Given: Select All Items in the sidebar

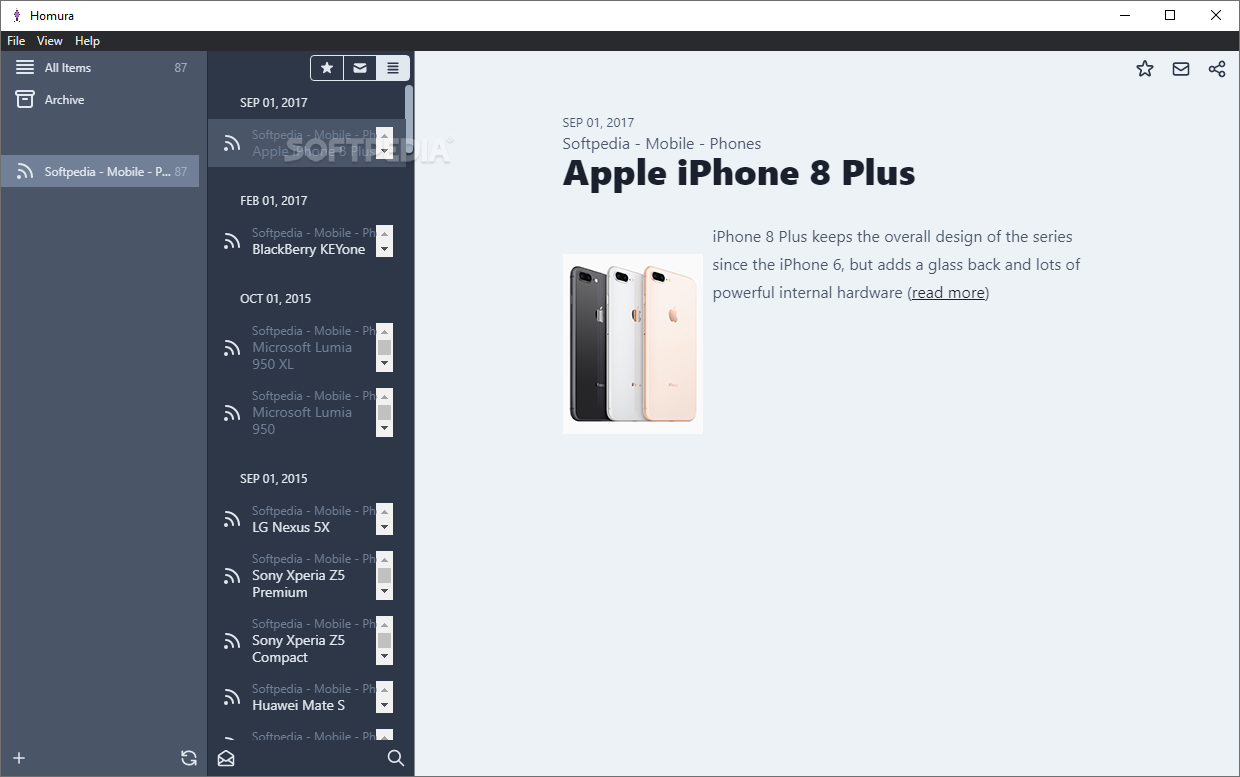Looking at the screenshot, I should click(x=100, y=68).
